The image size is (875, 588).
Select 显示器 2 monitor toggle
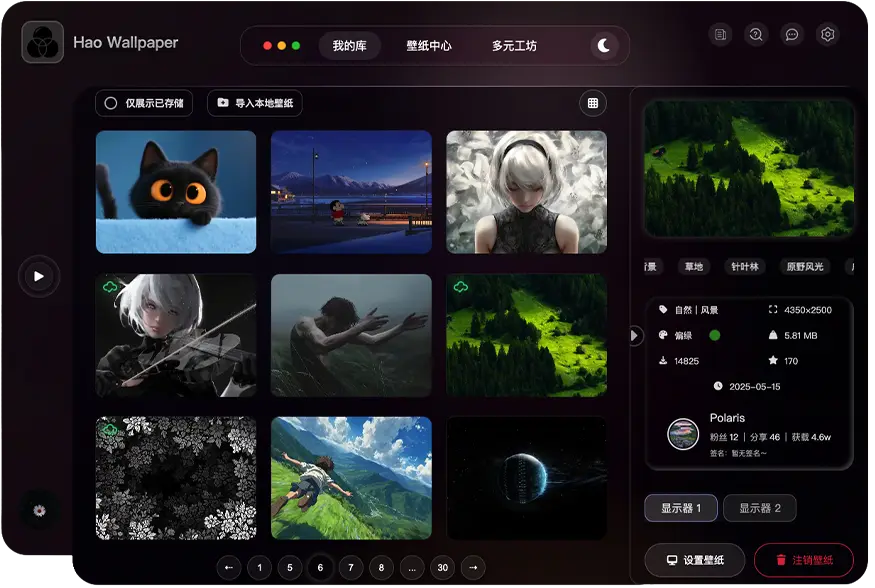759,508
